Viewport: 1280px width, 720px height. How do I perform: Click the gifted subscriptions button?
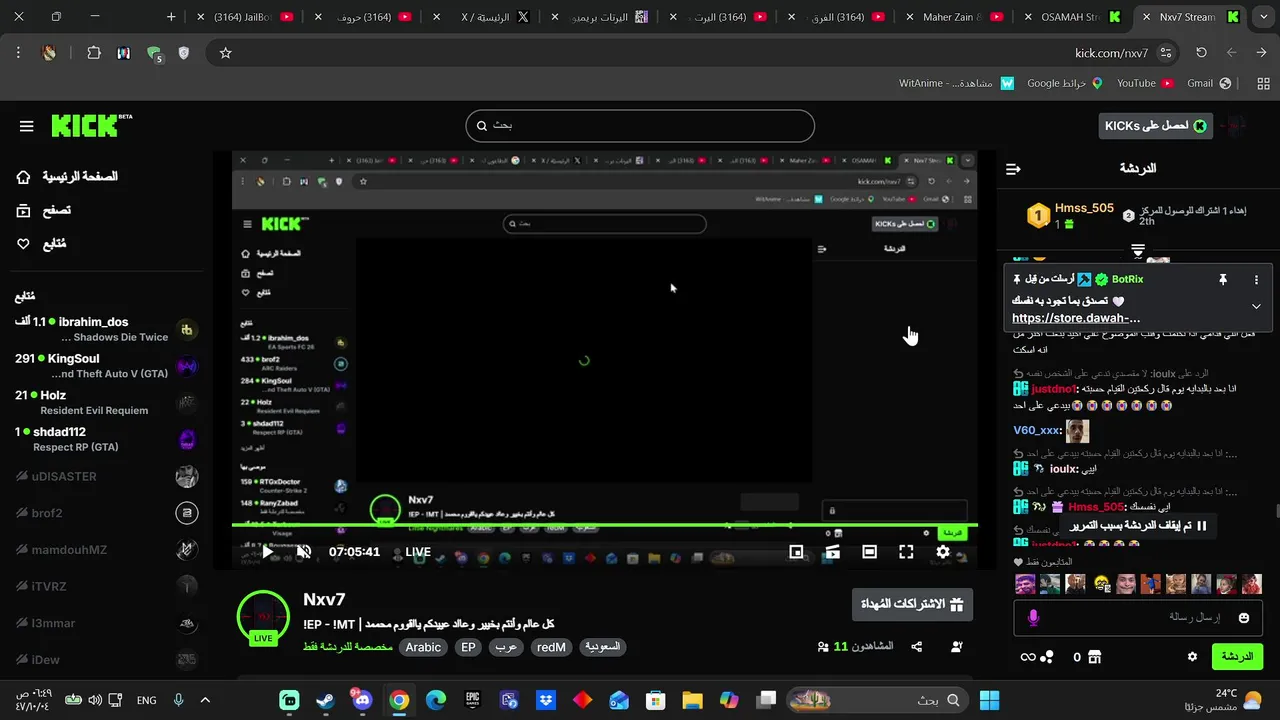click(912, 604)
